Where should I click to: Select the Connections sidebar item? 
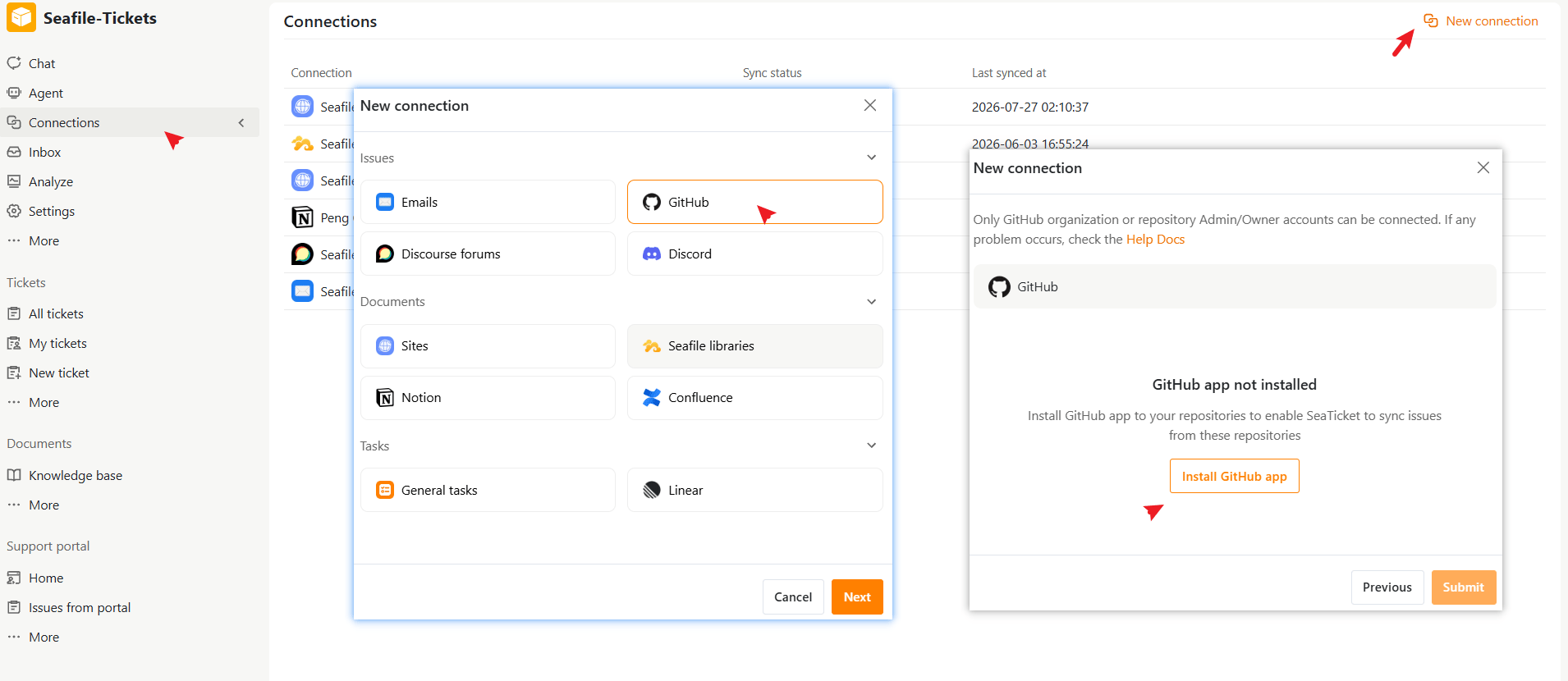point(130,122)
